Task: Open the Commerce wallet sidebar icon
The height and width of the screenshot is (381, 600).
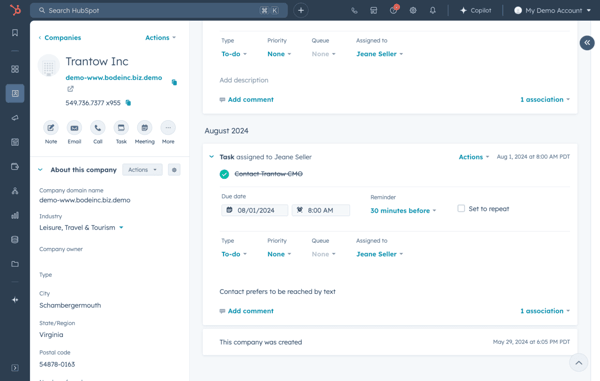Action: pos(15,167)
